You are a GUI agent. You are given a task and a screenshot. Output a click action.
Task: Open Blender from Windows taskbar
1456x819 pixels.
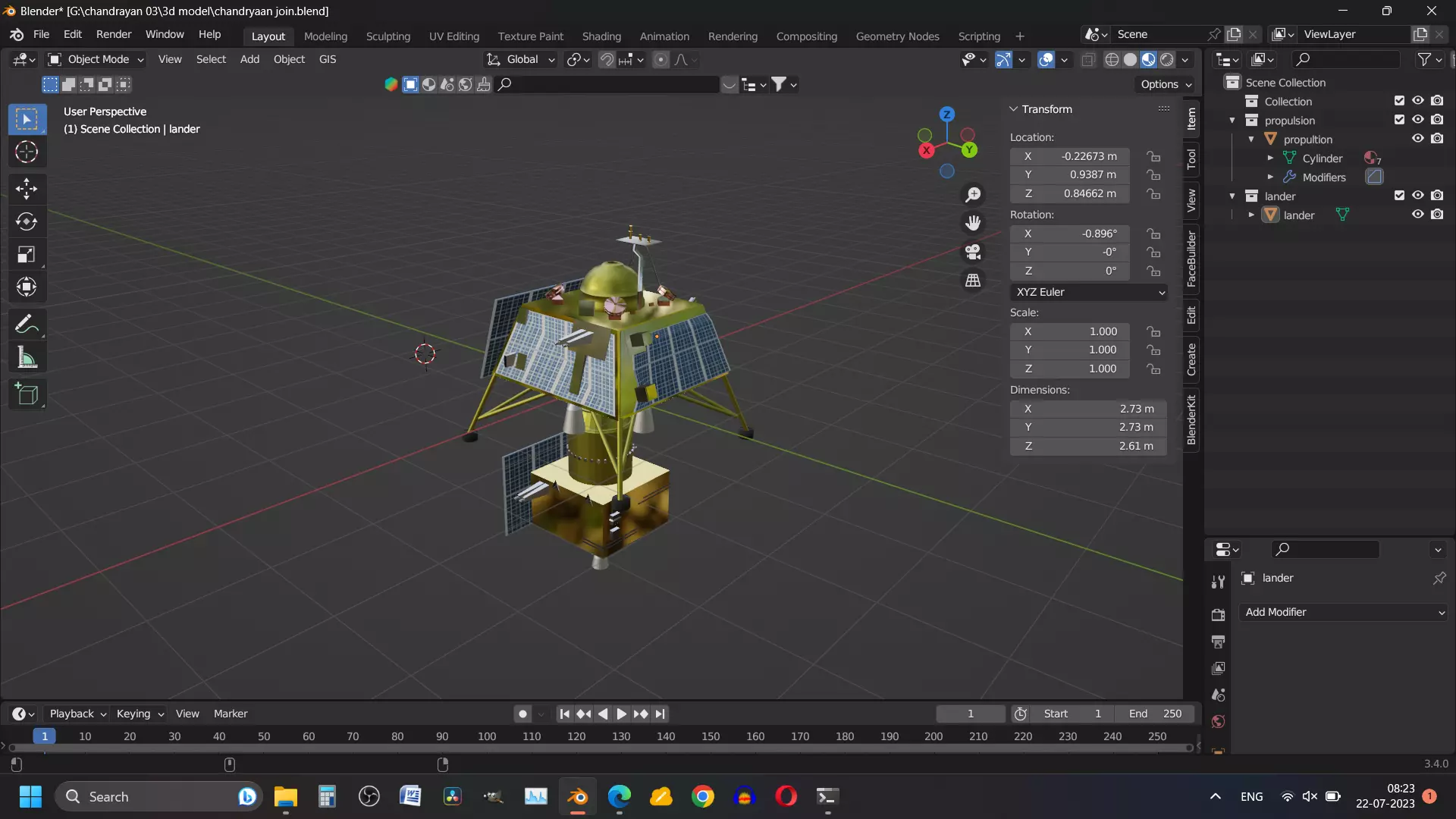[577, 797]
